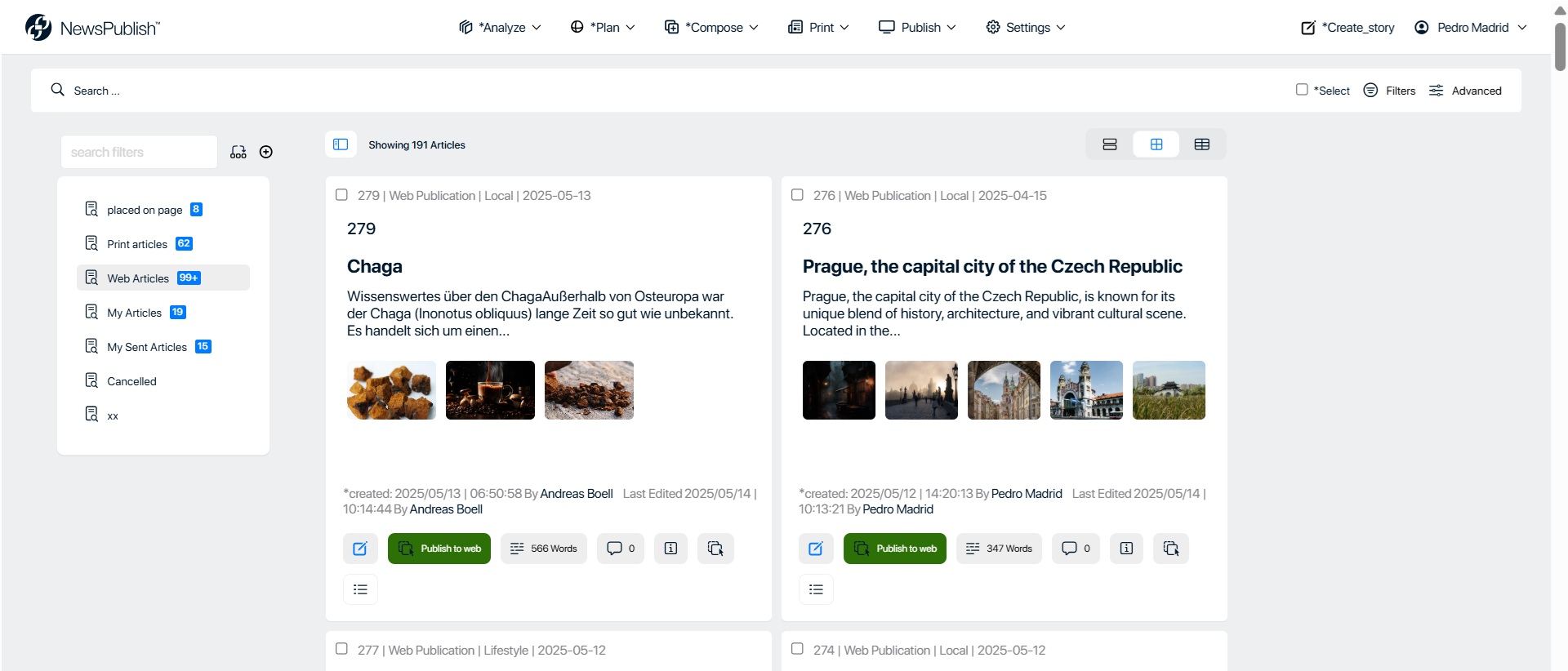Click *Create_story button
Screen dimensions: 1568x671
tap(1347, 27)
